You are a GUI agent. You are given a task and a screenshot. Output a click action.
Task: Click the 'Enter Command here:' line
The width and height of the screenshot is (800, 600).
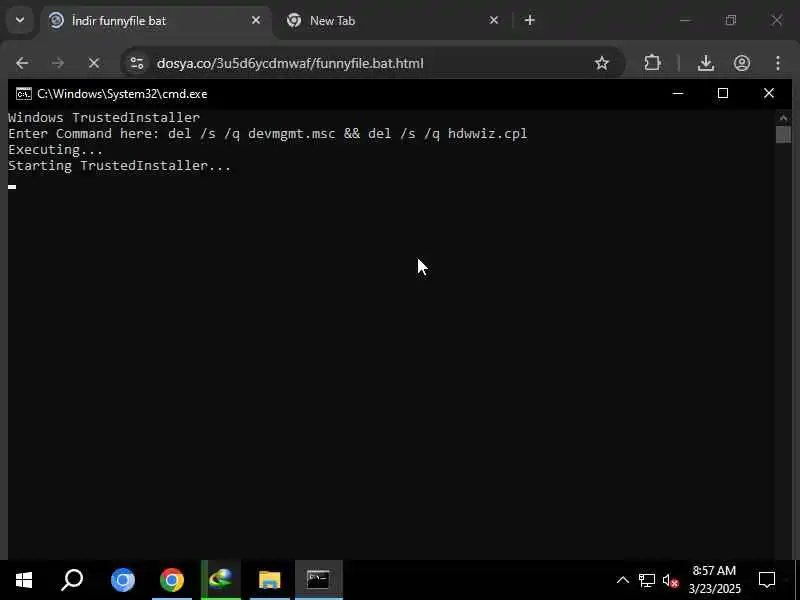[267, 134]
